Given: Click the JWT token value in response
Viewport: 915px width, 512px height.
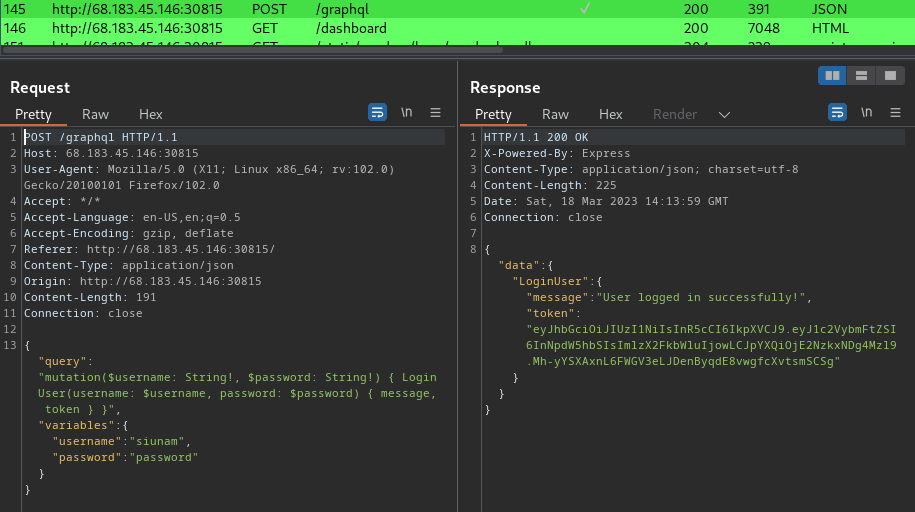Looking at the screenshot, I should point(711,345).
